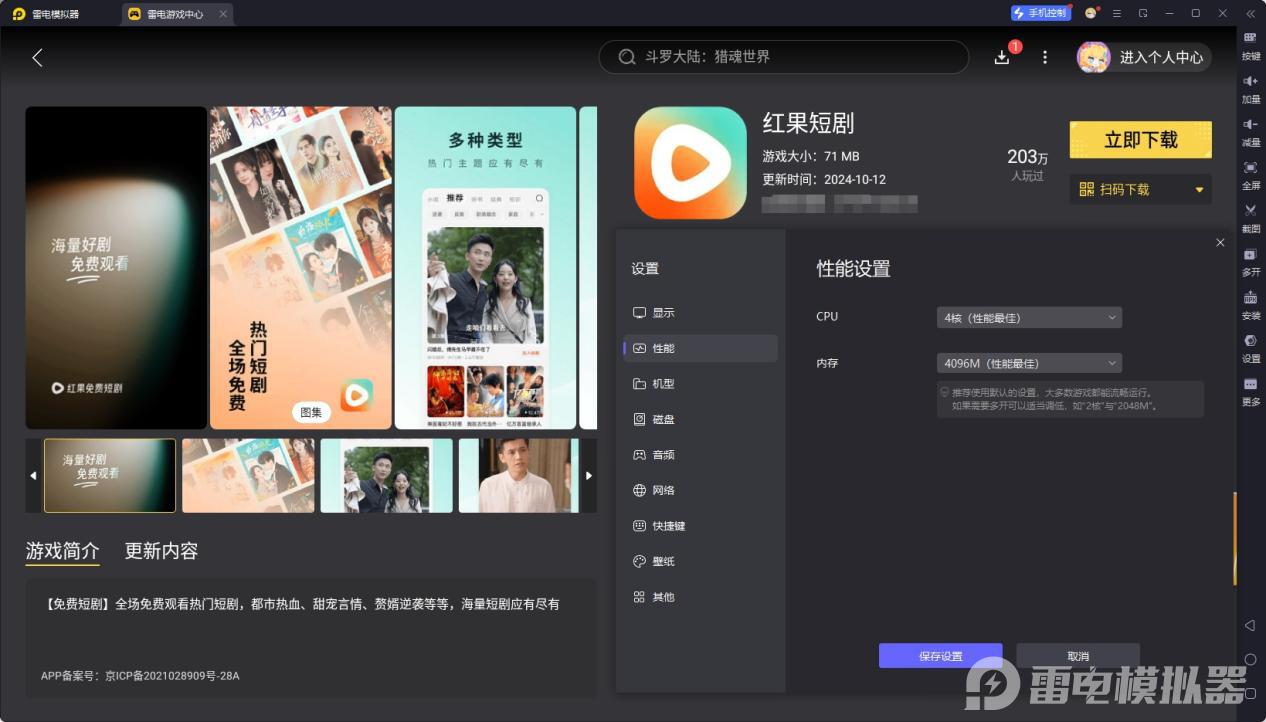Select 机型 settings category
Image resolution: width=1266 pixels, height=722 pixels.
700,384
